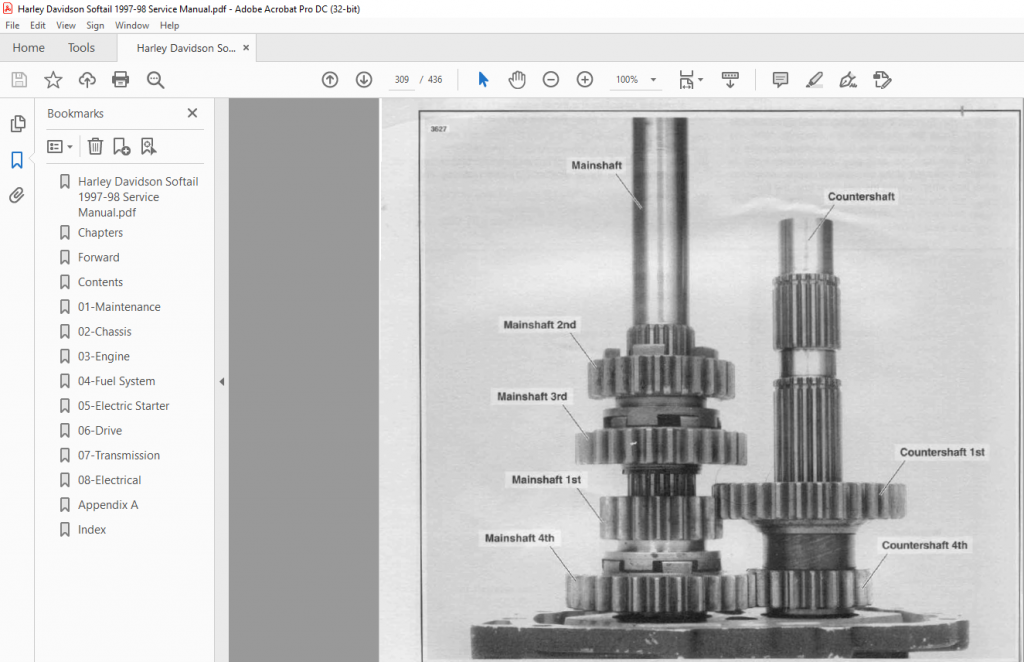Open the Add comment tool

point(780,80)
